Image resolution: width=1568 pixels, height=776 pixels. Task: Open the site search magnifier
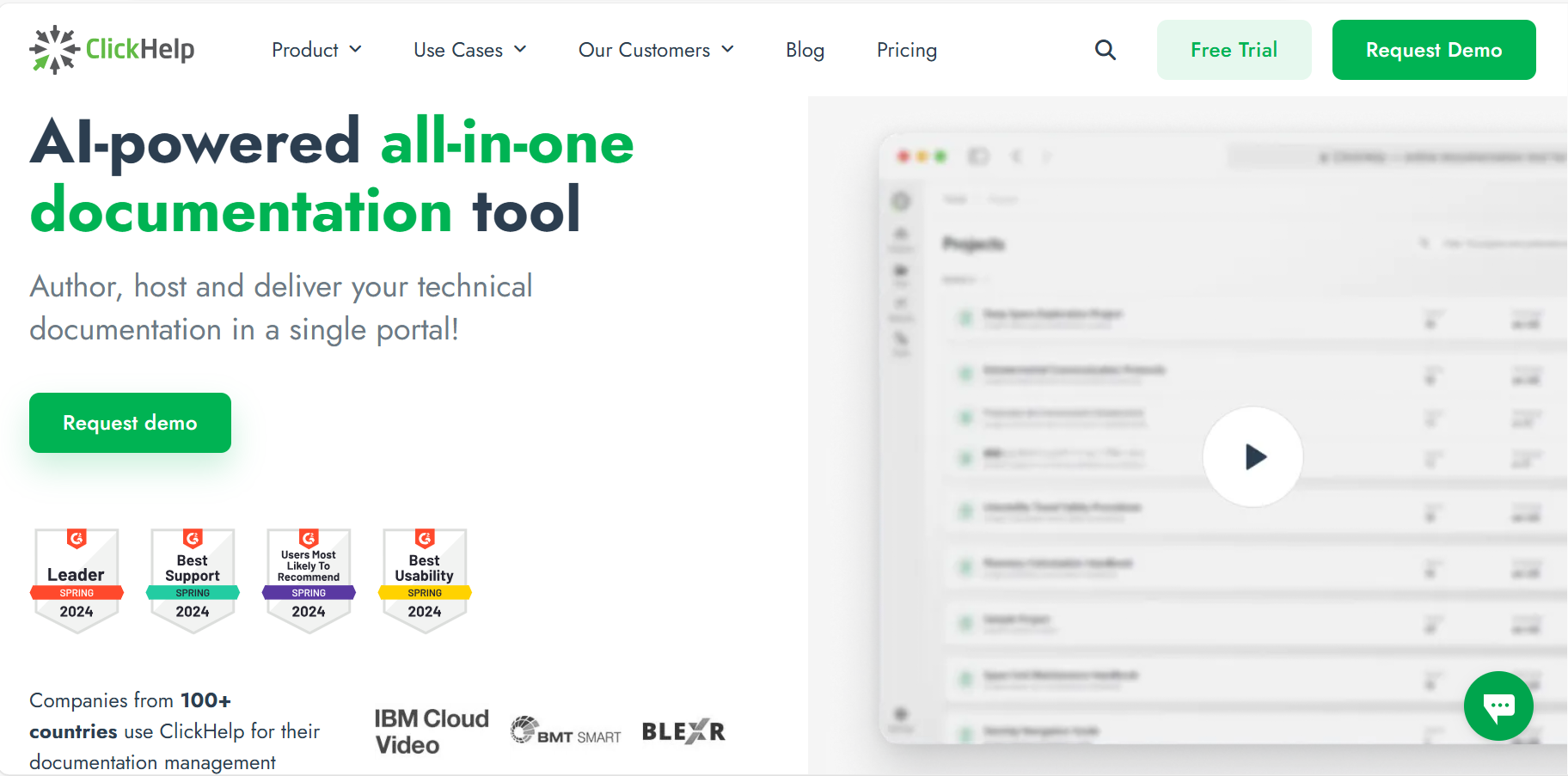1106,50
